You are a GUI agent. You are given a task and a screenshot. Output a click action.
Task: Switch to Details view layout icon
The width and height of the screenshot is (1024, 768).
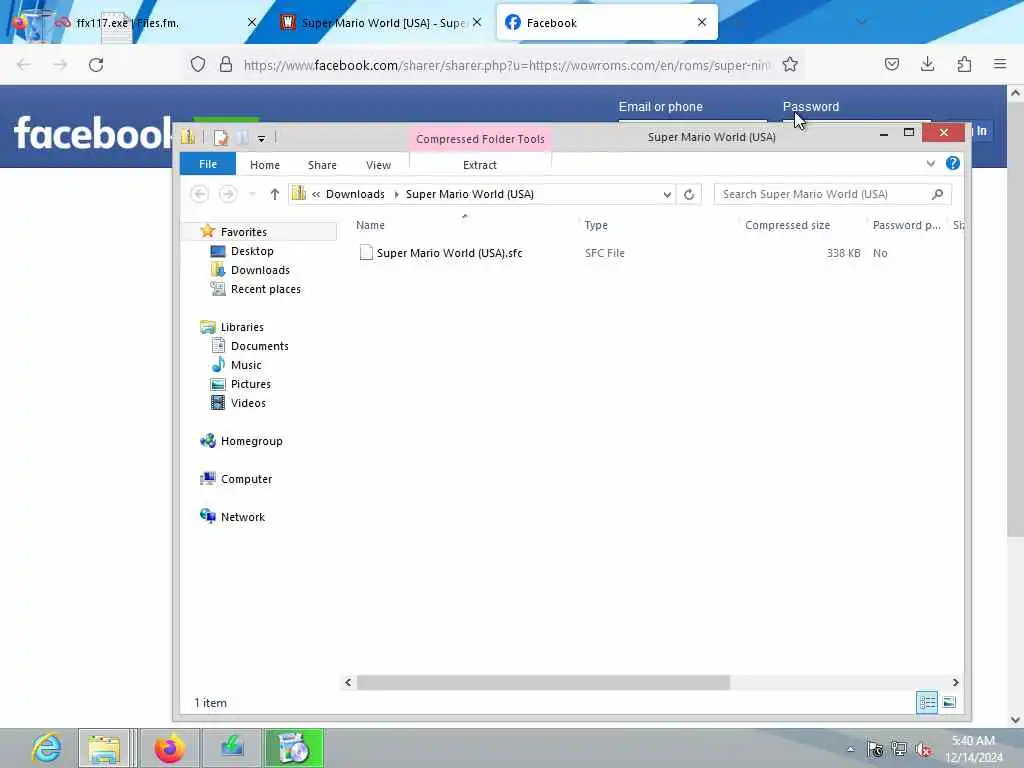(927, 703)
